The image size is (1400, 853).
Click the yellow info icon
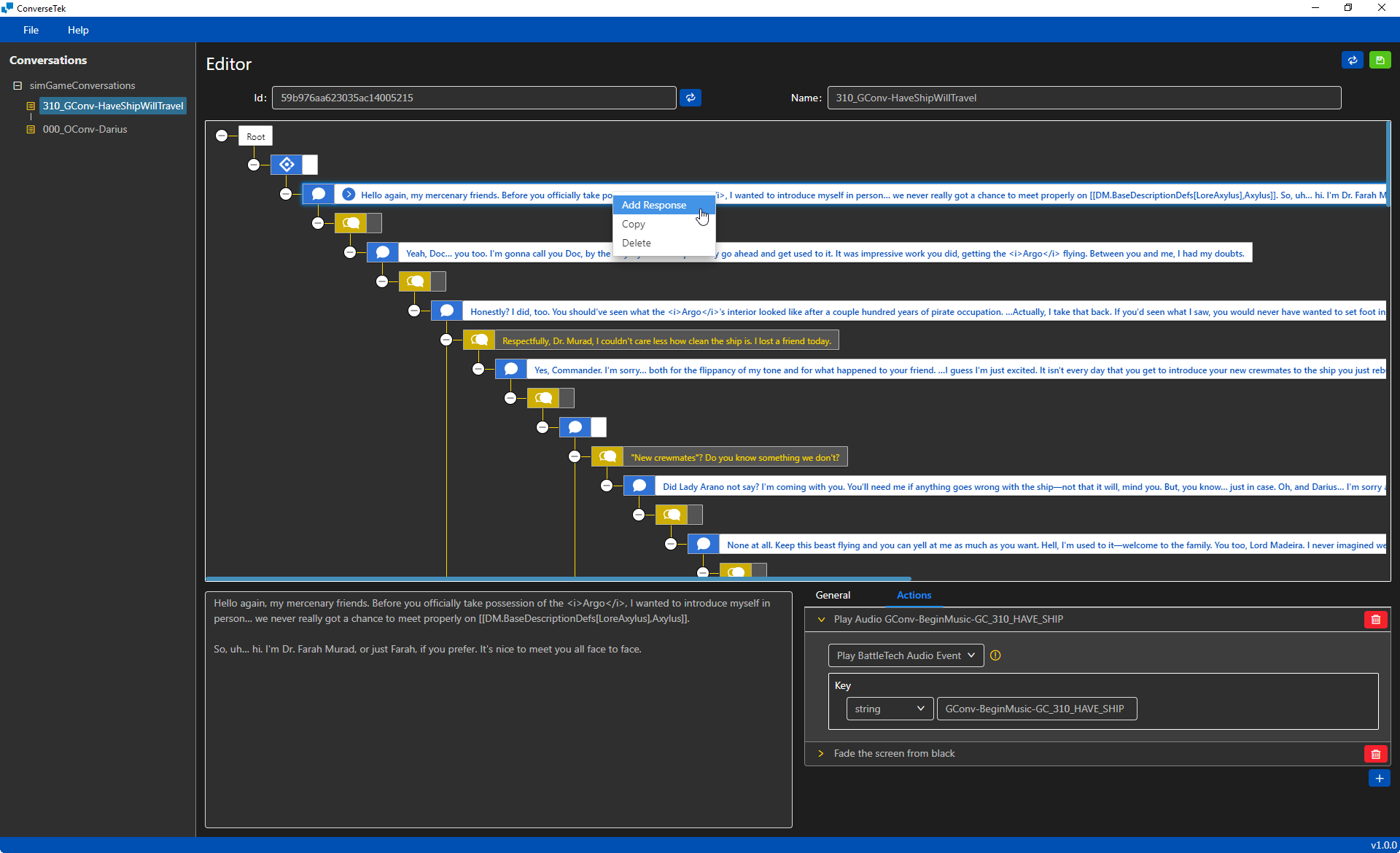pyautogui.click(x=995, y=655)
